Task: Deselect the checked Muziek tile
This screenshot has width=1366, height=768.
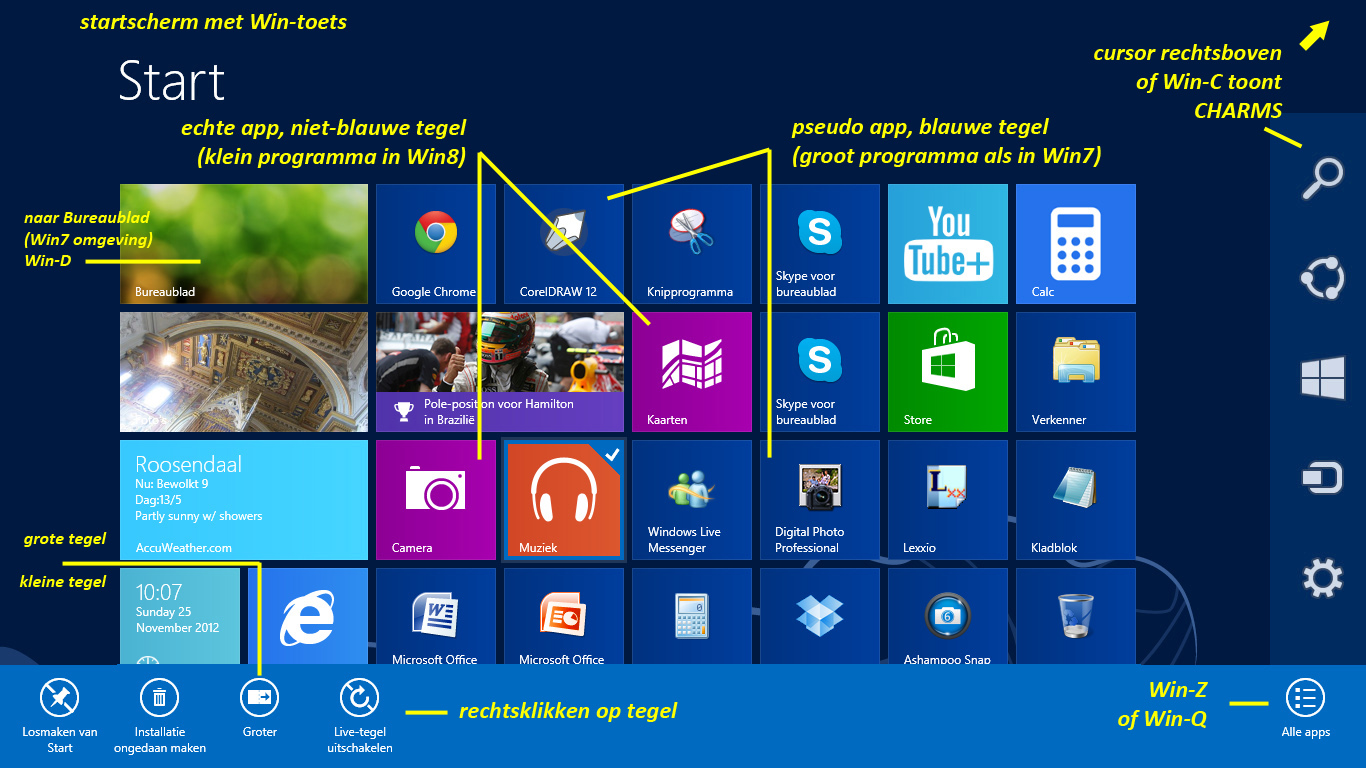Action: click(x=563, y=500)
